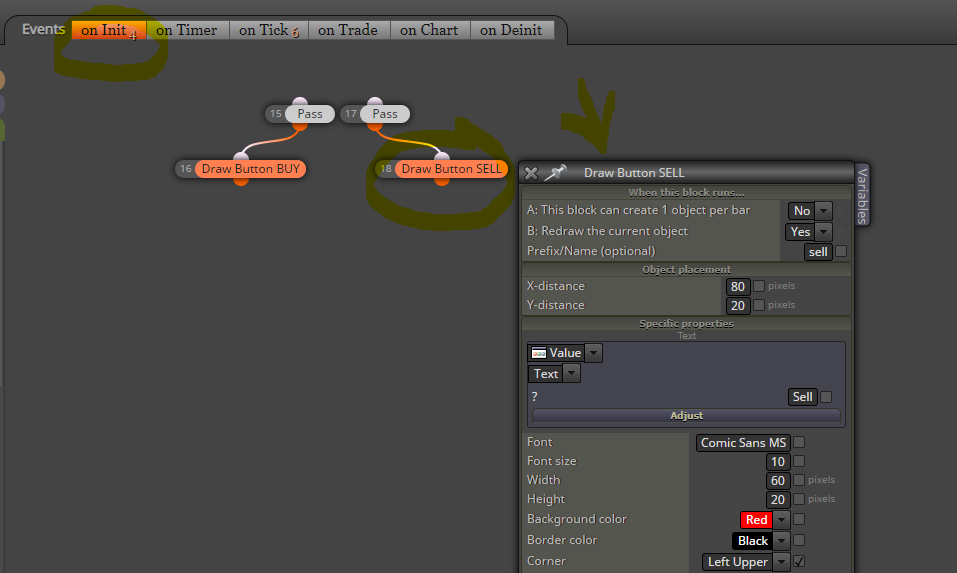957x573 pixels.
Task: Edit the Width value 60
Action: click(778, 481)
